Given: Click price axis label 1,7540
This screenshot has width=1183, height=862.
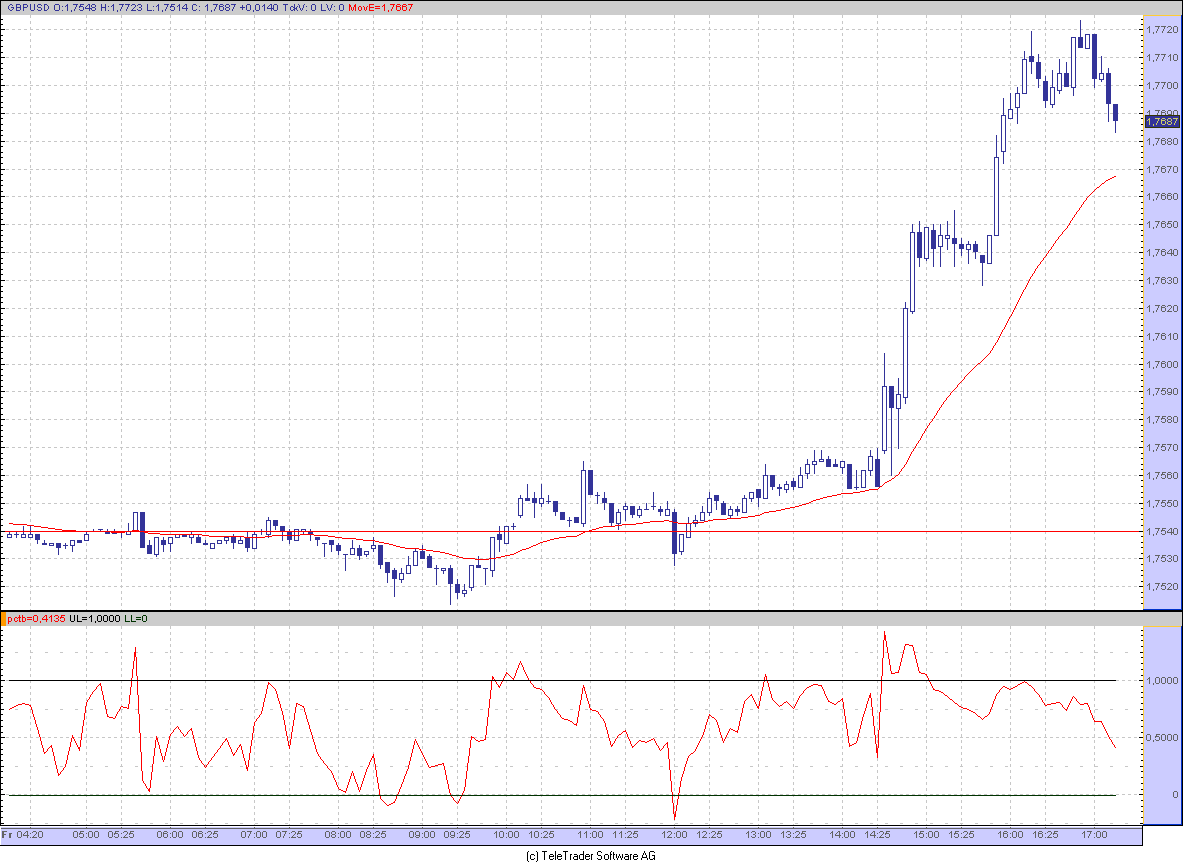Looking at the screenshot, I should 1162,531.
